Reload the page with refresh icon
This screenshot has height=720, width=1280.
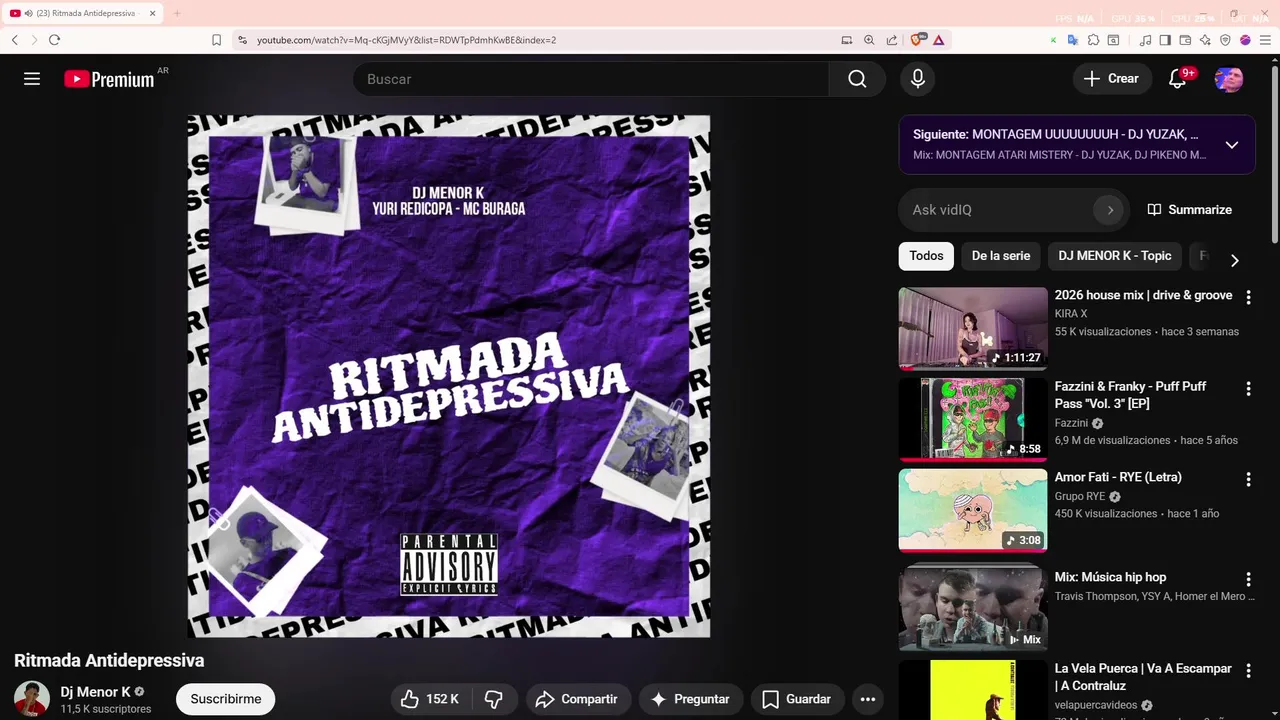tap(54, 40)
